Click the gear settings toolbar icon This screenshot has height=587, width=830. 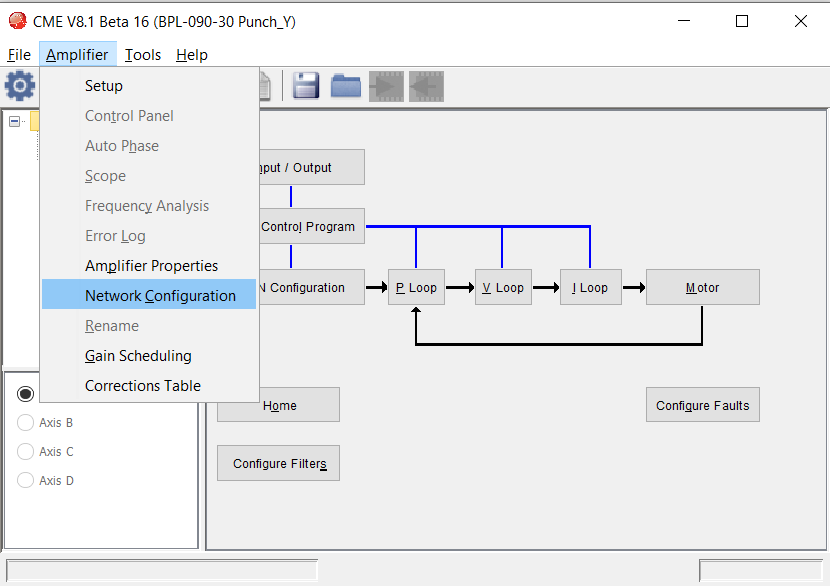tap(20, 86)
